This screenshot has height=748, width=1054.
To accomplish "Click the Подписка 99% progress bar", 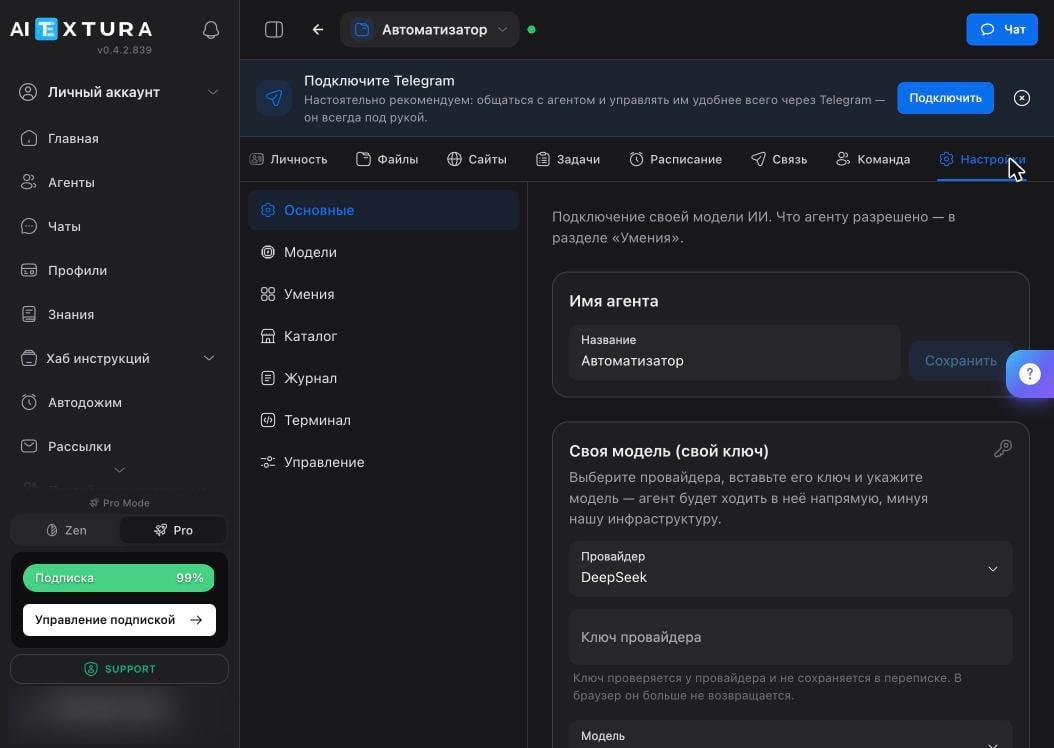I will 119,578.
